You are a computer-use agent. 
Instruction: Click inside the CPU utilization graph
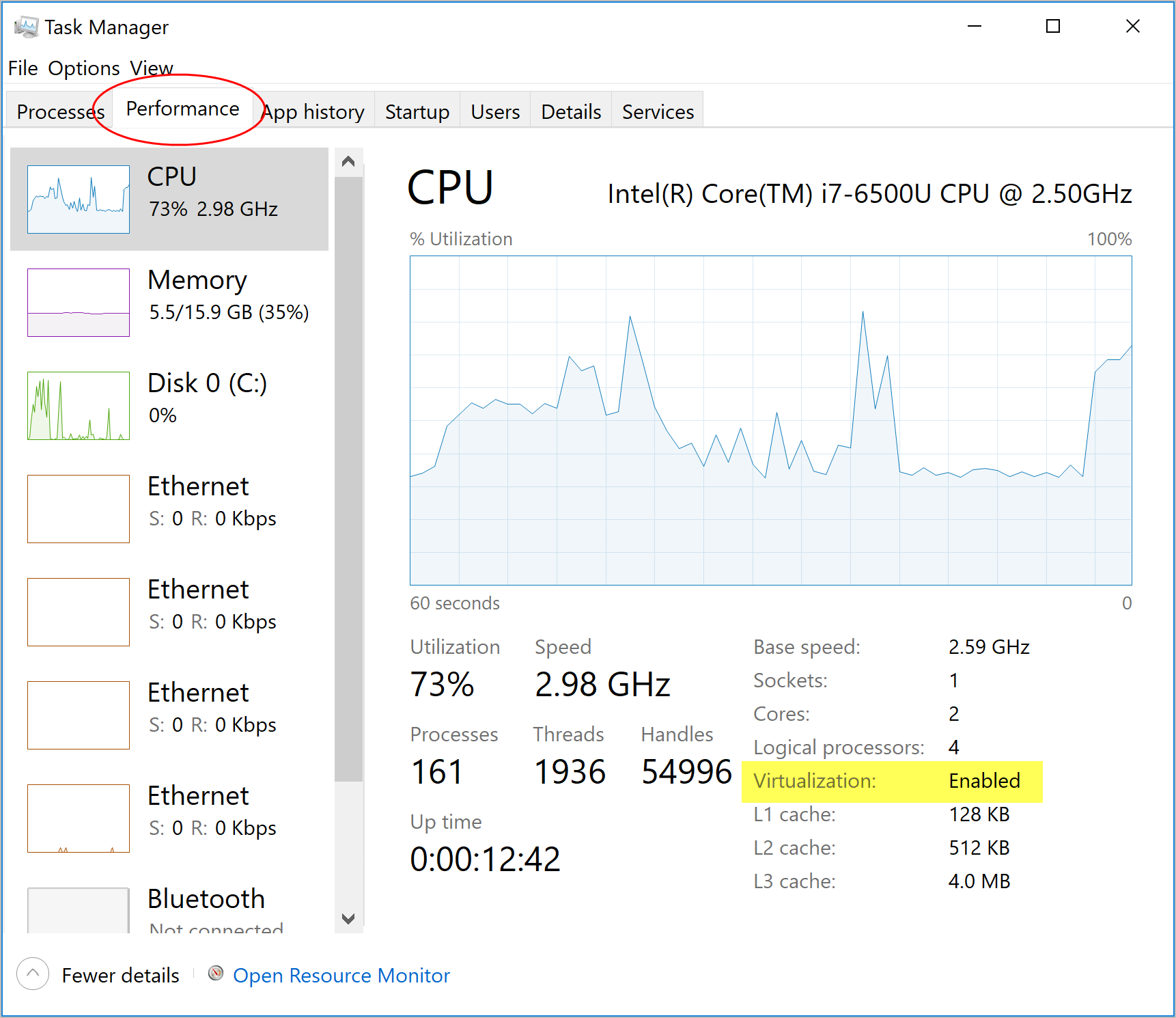(770, 420)
